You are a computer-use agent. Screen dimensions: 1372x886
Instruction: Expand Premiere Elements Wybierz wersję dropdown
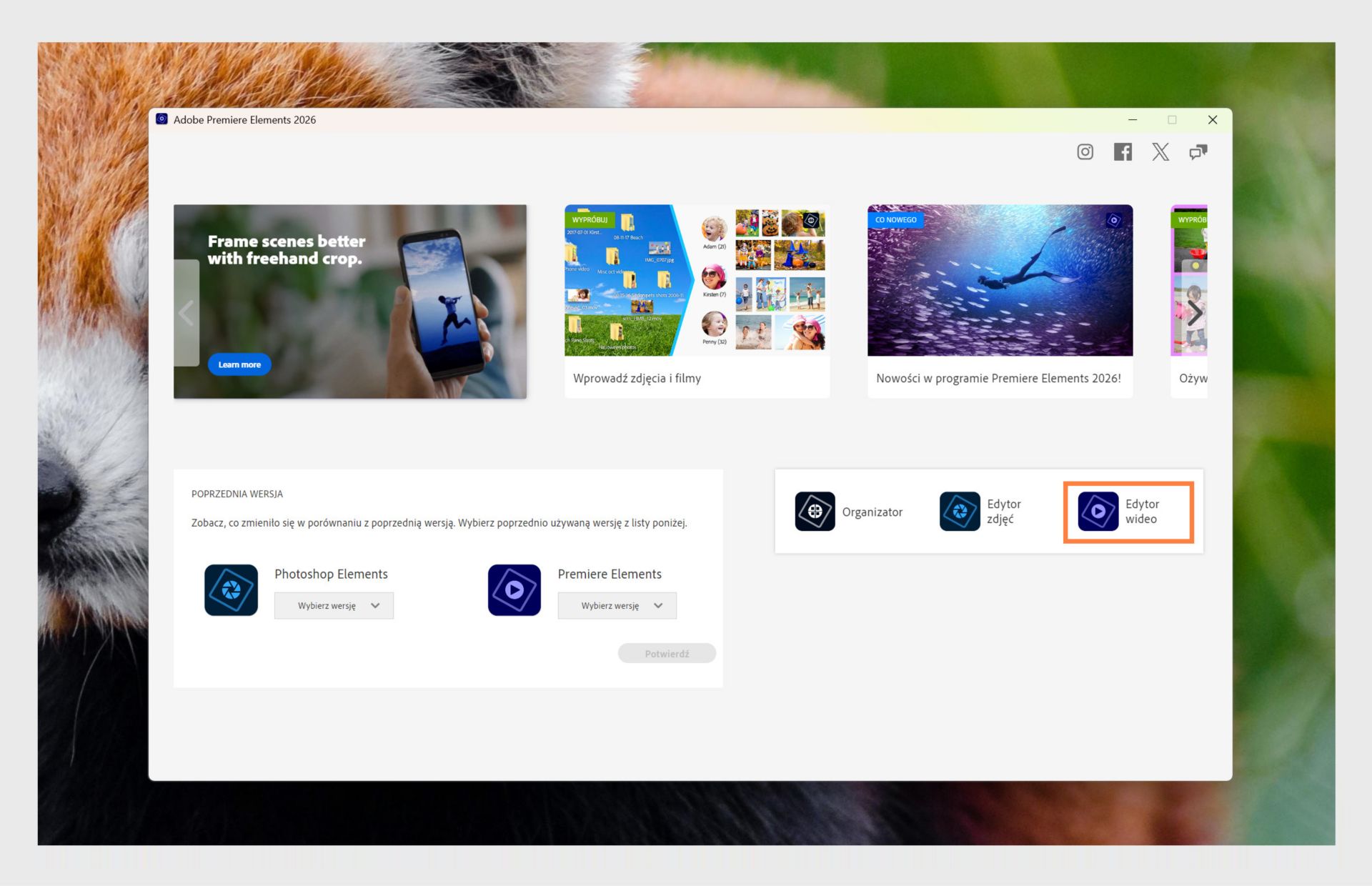tap(617, 606)
